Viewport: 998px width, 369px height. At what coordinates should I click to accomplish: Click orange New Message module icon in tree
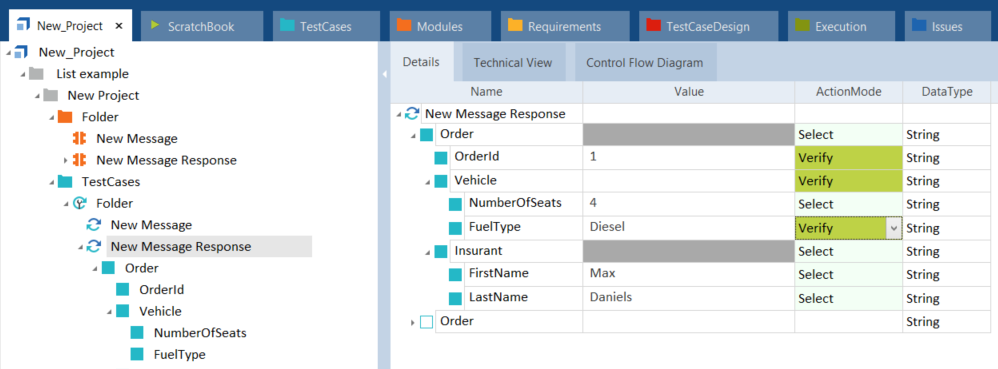[x=79, y=139]
